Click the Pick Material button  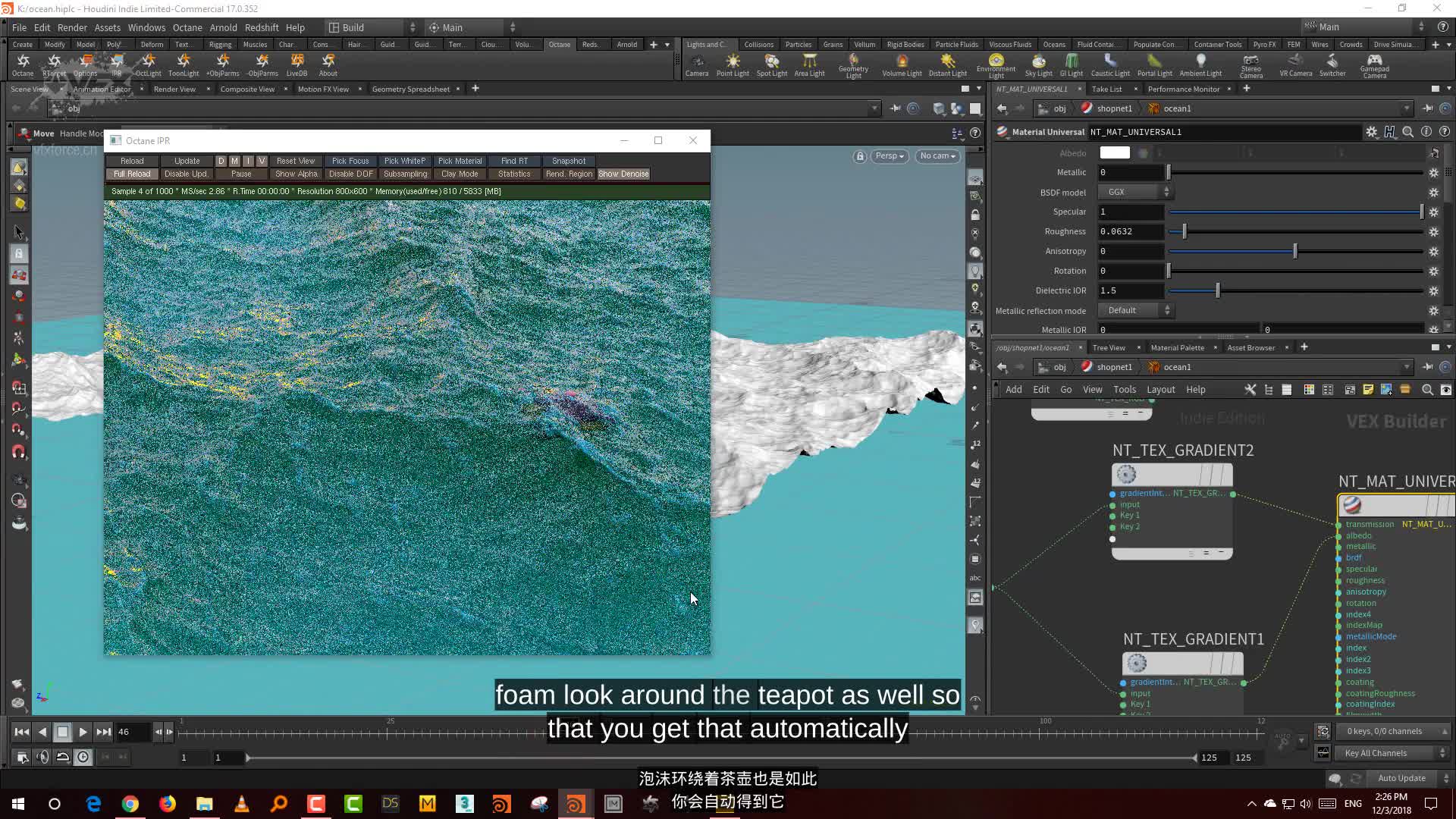tap(460, 161)
